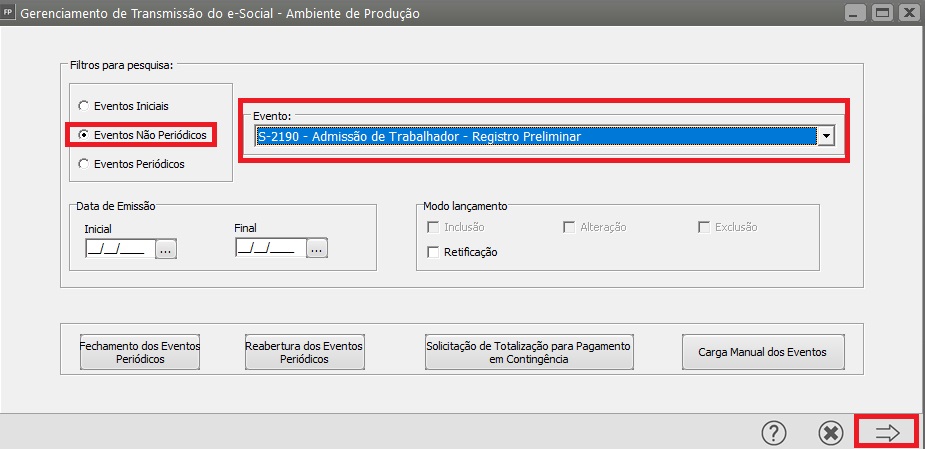Click the cancel X circle icon

point(831,433)
